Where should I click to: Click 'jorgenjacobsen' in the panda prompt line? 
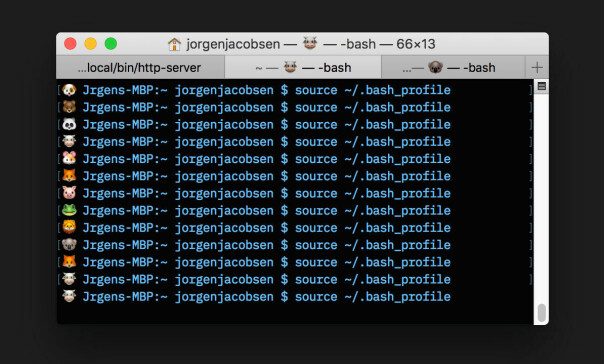[224, 125]
